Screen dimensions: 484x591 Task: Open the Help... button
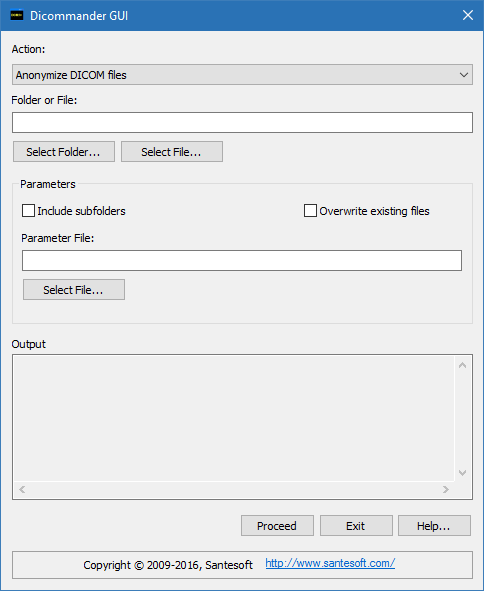(434, 525)
